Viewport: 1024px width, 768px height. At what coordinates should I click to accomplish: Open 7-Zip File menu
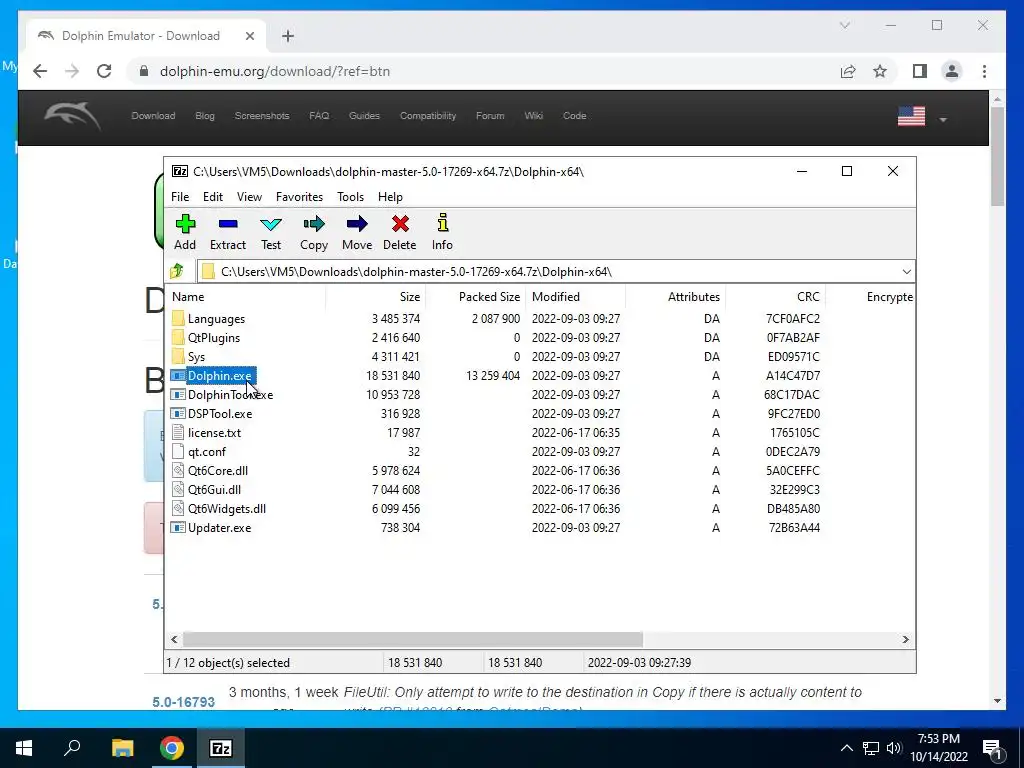(x=180, y=197)
